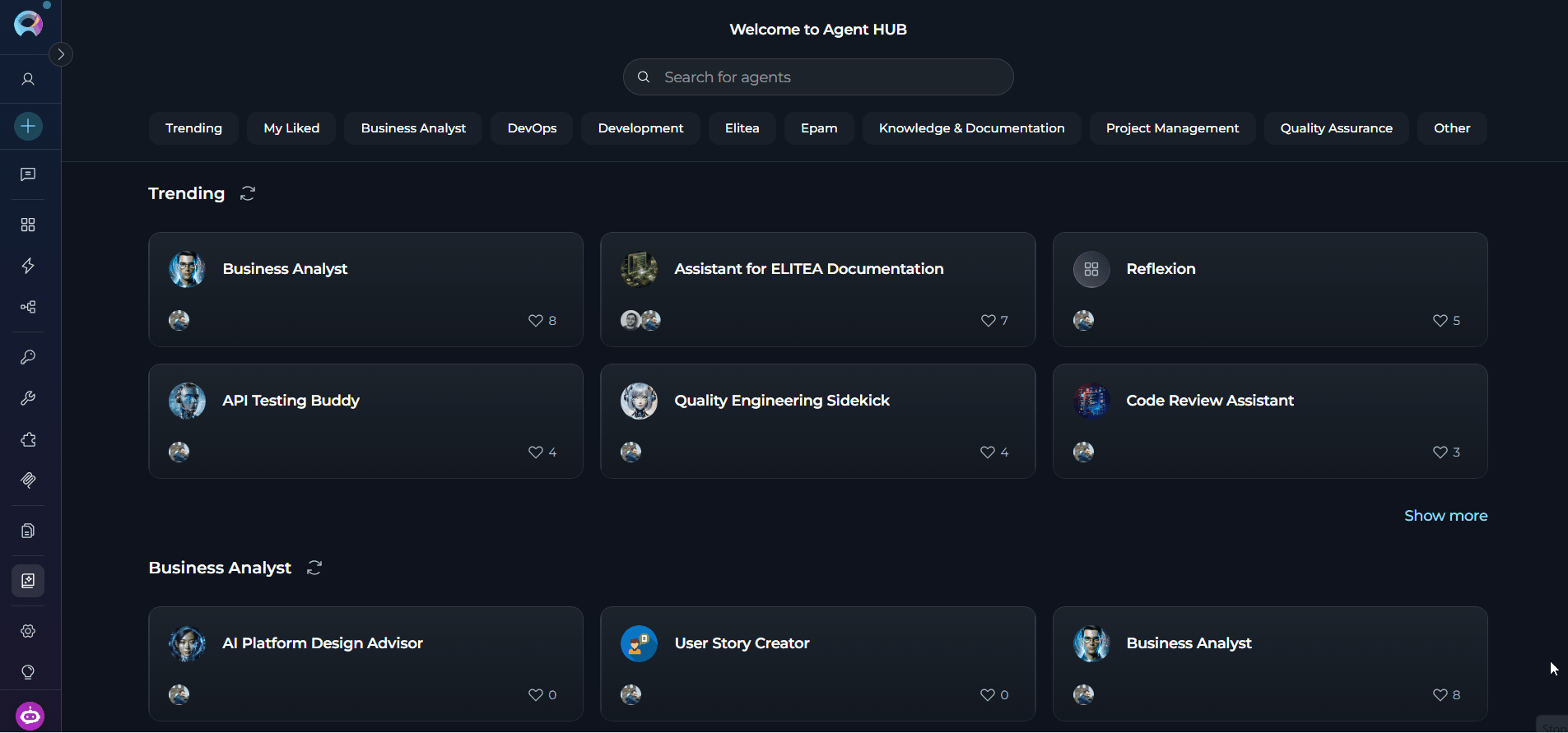Like the Quality Engineering Sidekick agent
1568x733 pixels.
point(988,452)
